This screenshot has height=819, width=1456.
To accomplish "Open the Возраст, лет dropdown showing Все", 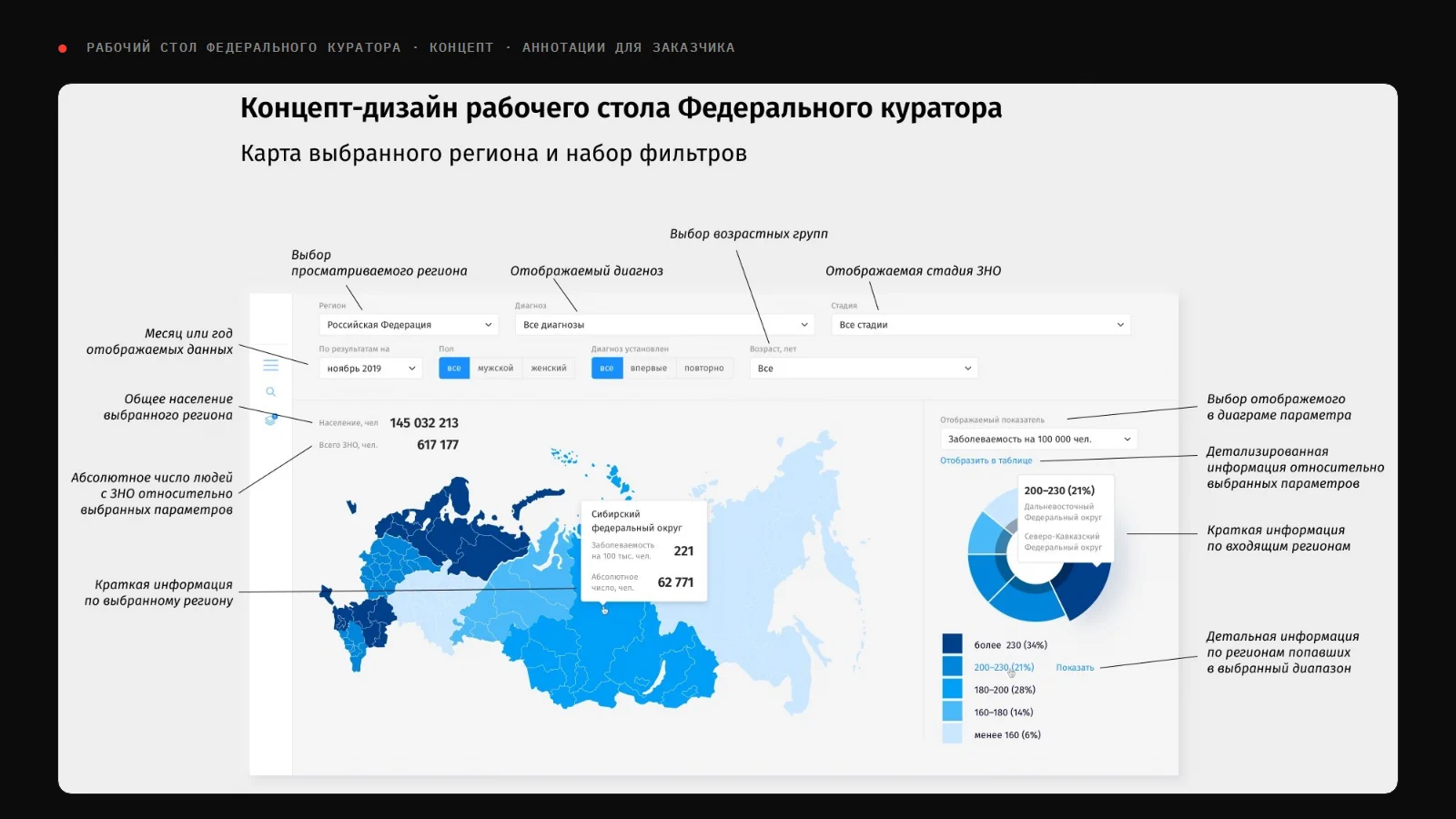I will pyautogui.click(x=864, y=369).
